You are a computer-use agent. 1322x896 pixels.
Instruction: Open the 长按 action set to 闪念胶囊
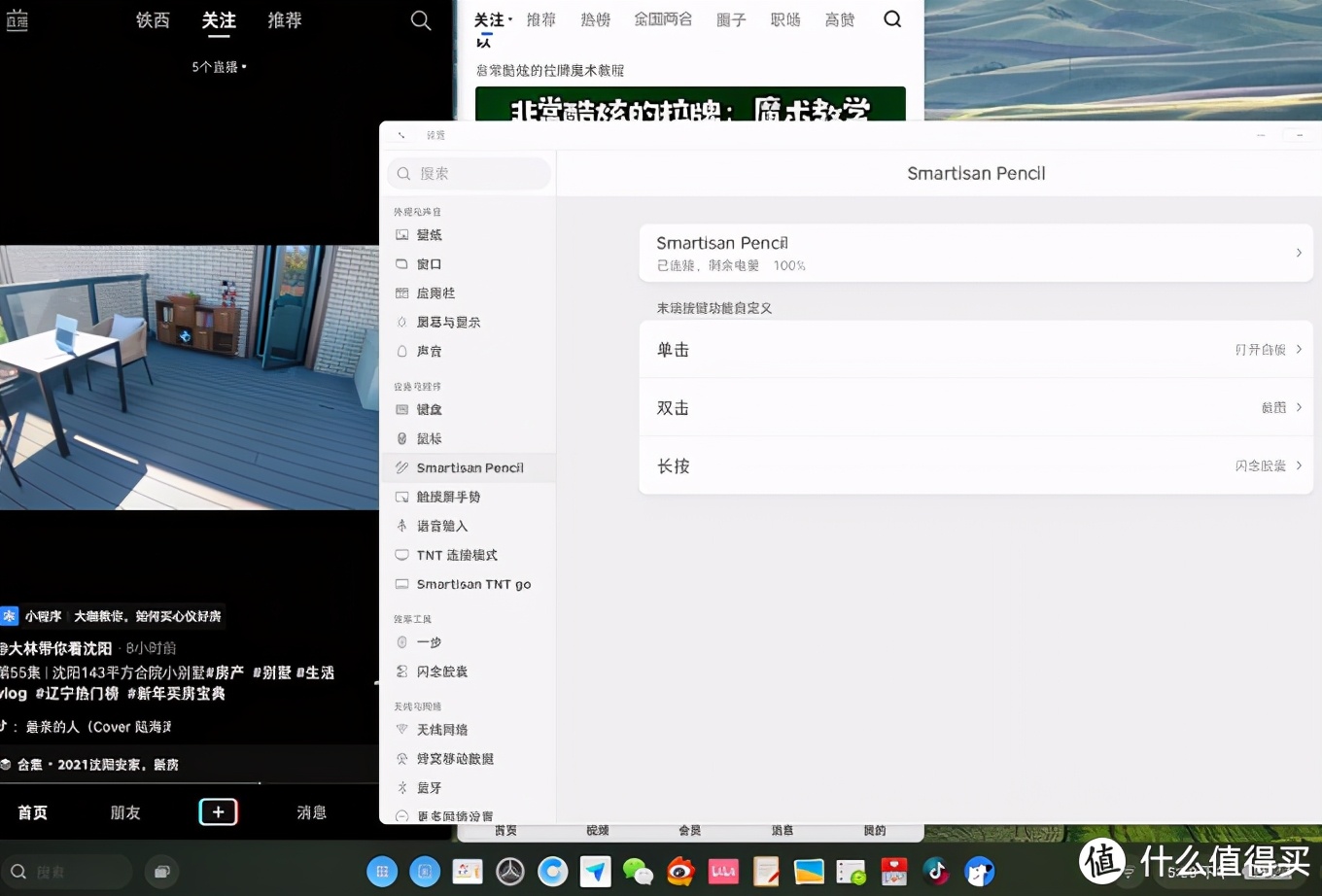(975, 465)
